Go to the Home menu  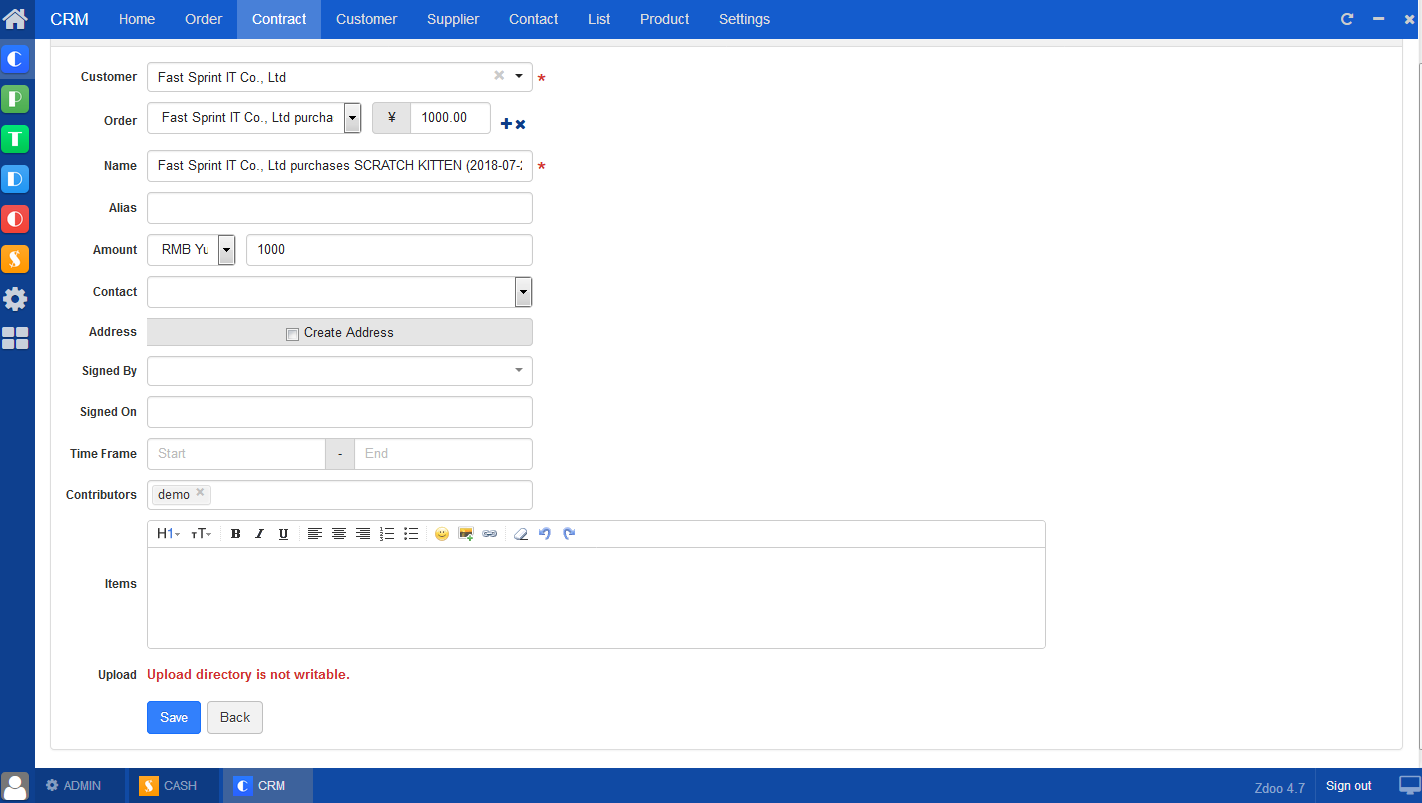coord(137,19)
